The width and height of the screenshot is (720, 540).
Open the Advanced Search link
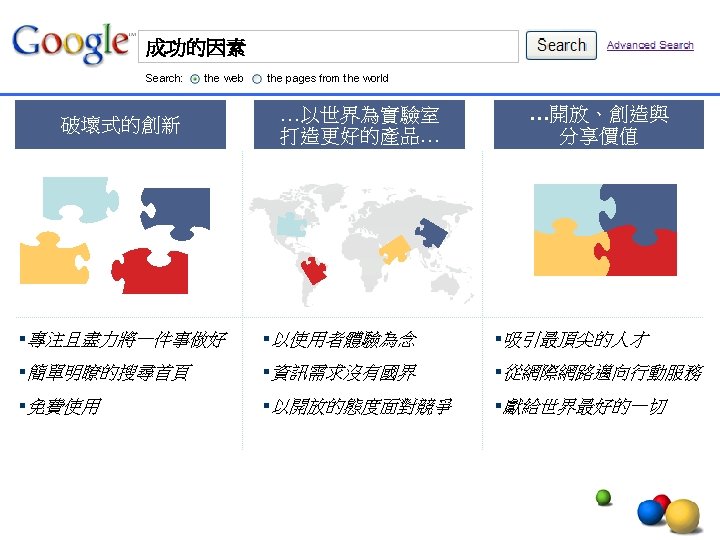[x=650, y=45]
